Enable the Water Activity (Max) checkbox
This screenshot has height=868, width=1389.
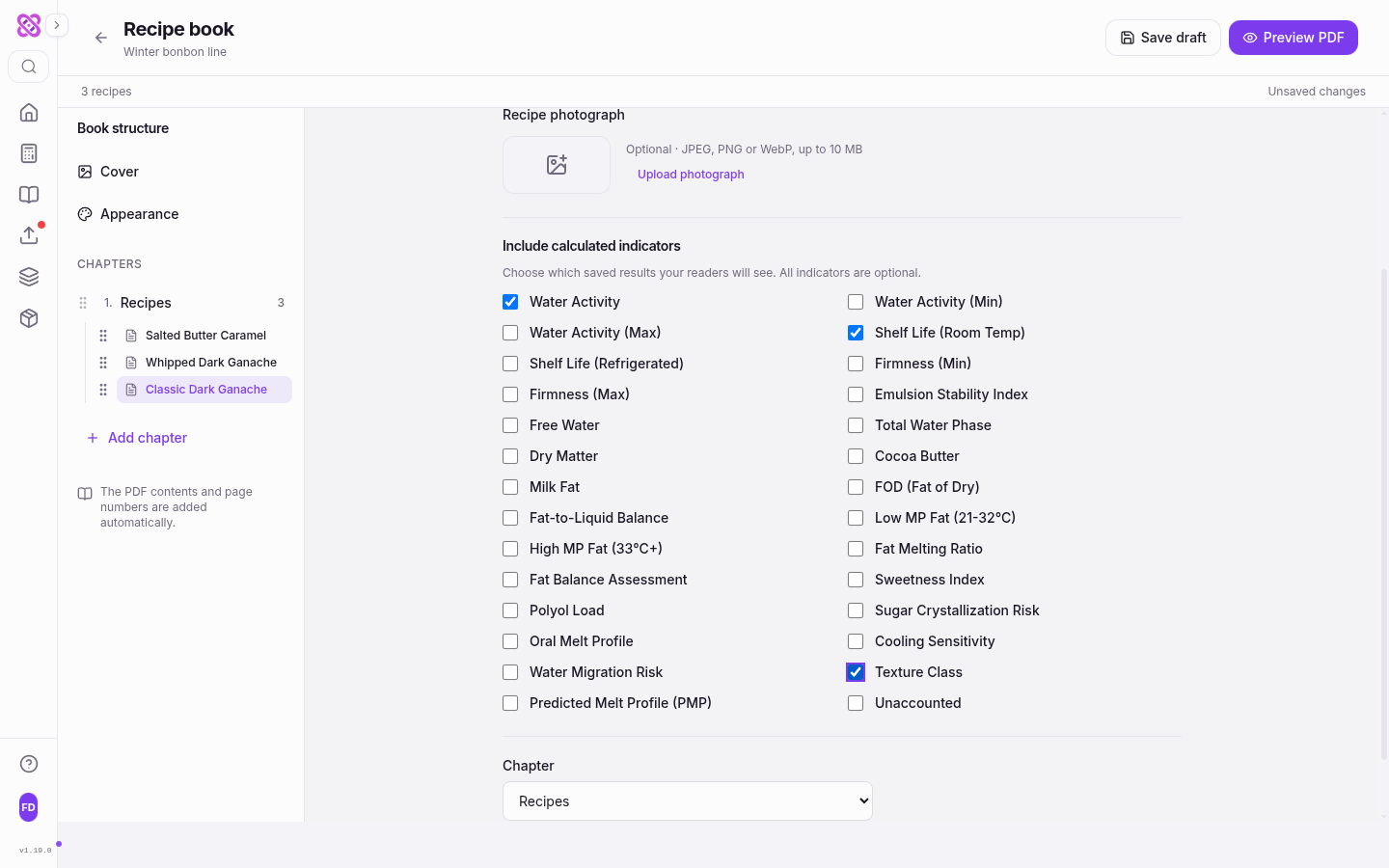click(510, 333)
